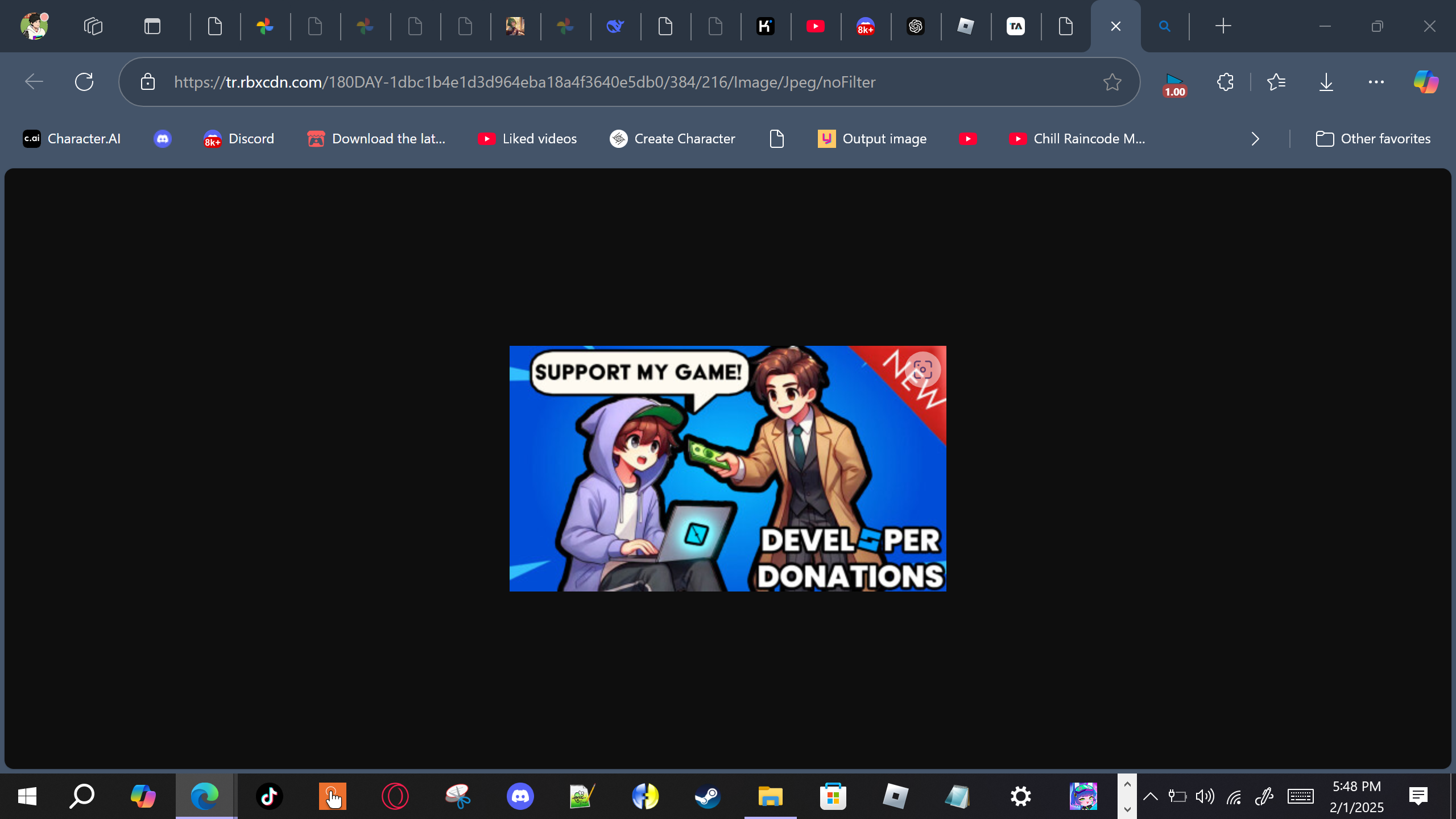Open the Favorites list icon
Viewport: 1456px width, 819px height.
(1276, 82)
